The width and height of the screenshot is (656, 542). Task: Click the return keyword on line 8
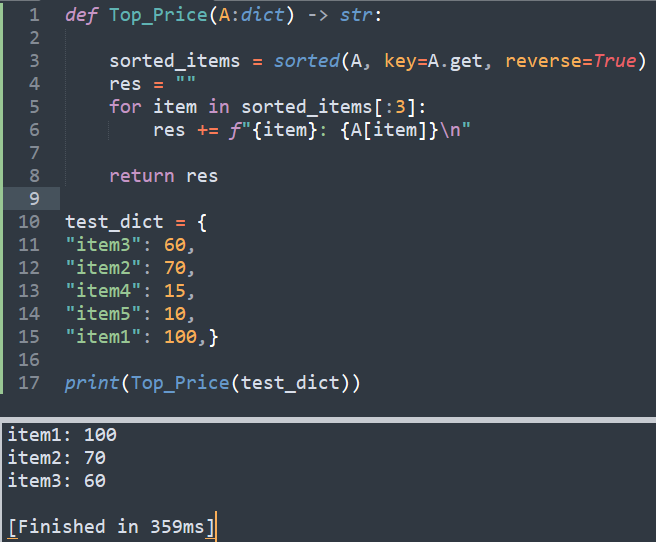click(x=142, y=176)
